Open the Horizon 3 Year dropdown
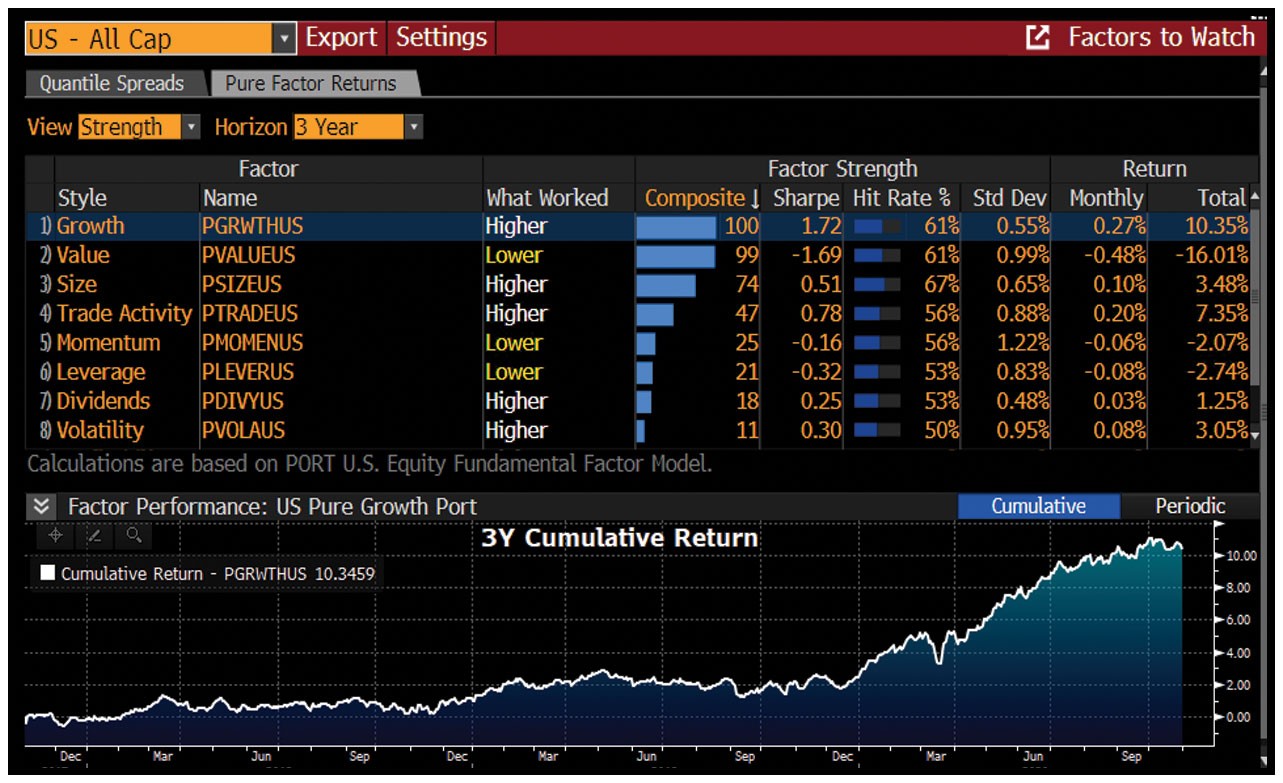 click(x=414, y=128)
